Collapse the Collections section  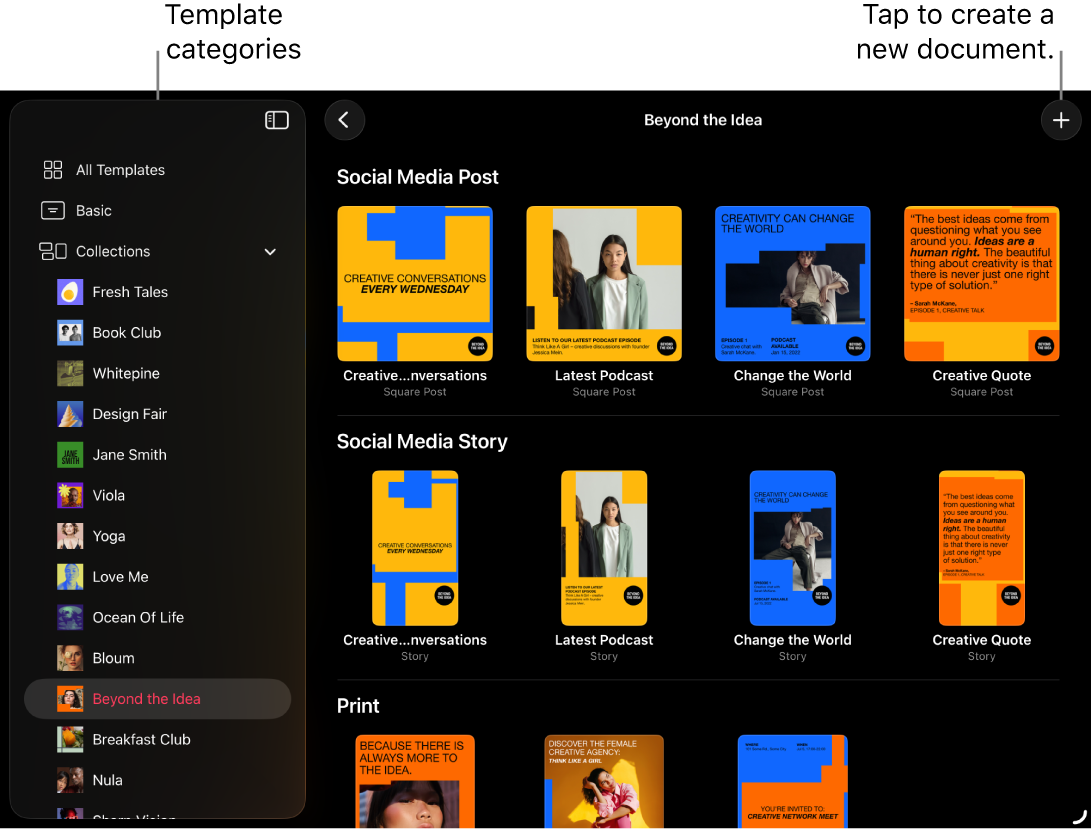pos(270,251)
